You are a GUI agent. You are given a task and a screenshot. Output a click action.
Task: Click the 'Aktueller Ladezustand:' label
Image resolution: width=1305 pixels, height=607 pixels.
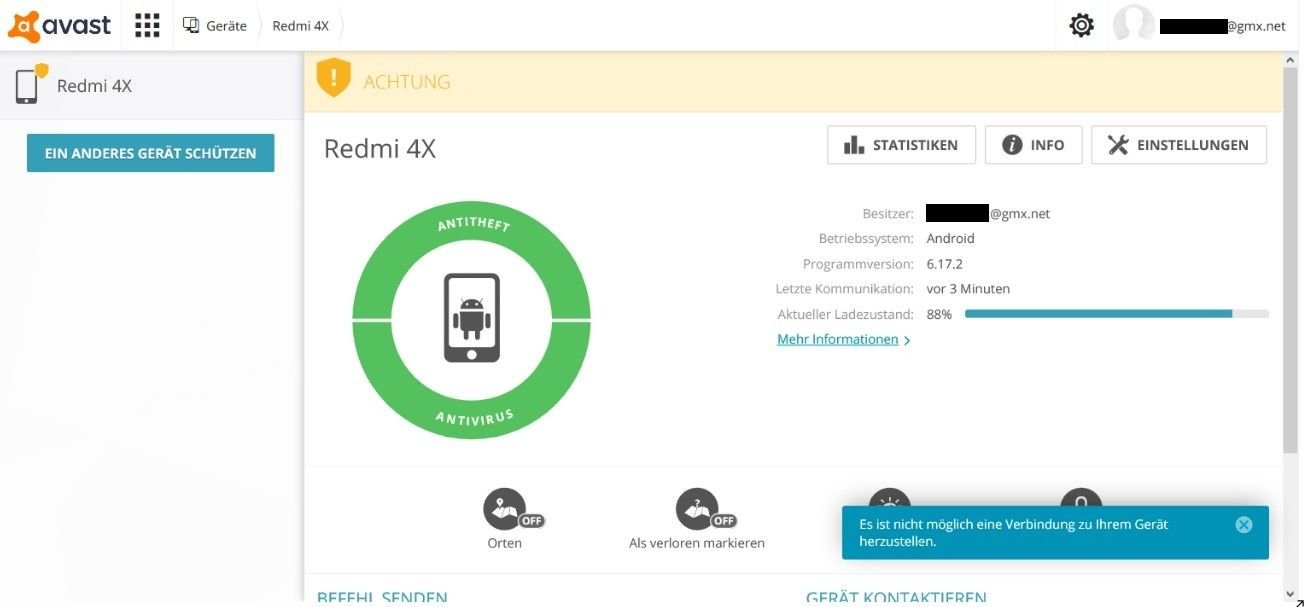point(845,314)
